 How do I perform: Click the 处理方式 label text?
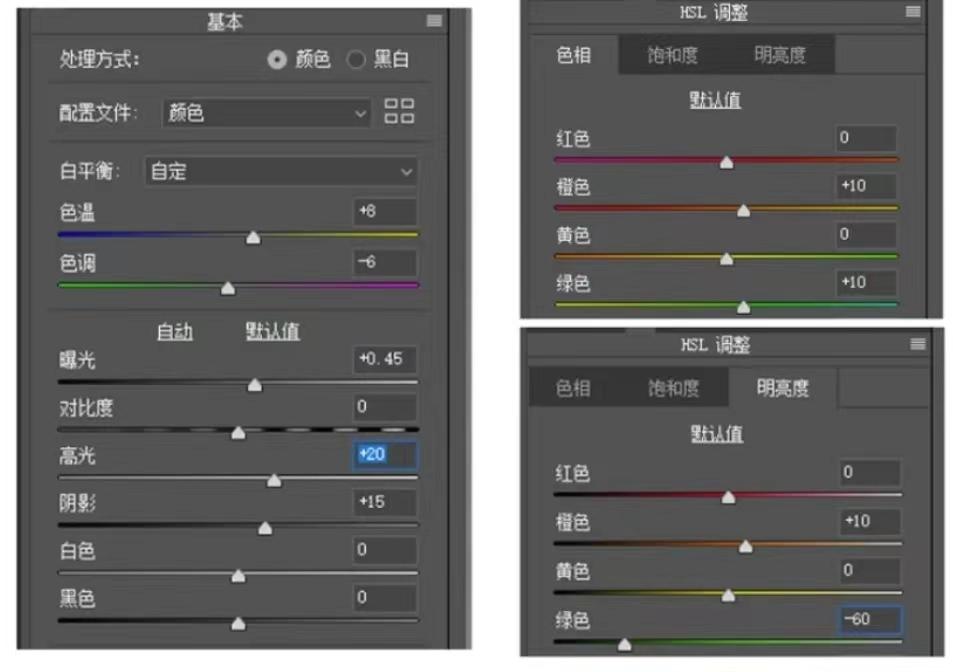100,60
